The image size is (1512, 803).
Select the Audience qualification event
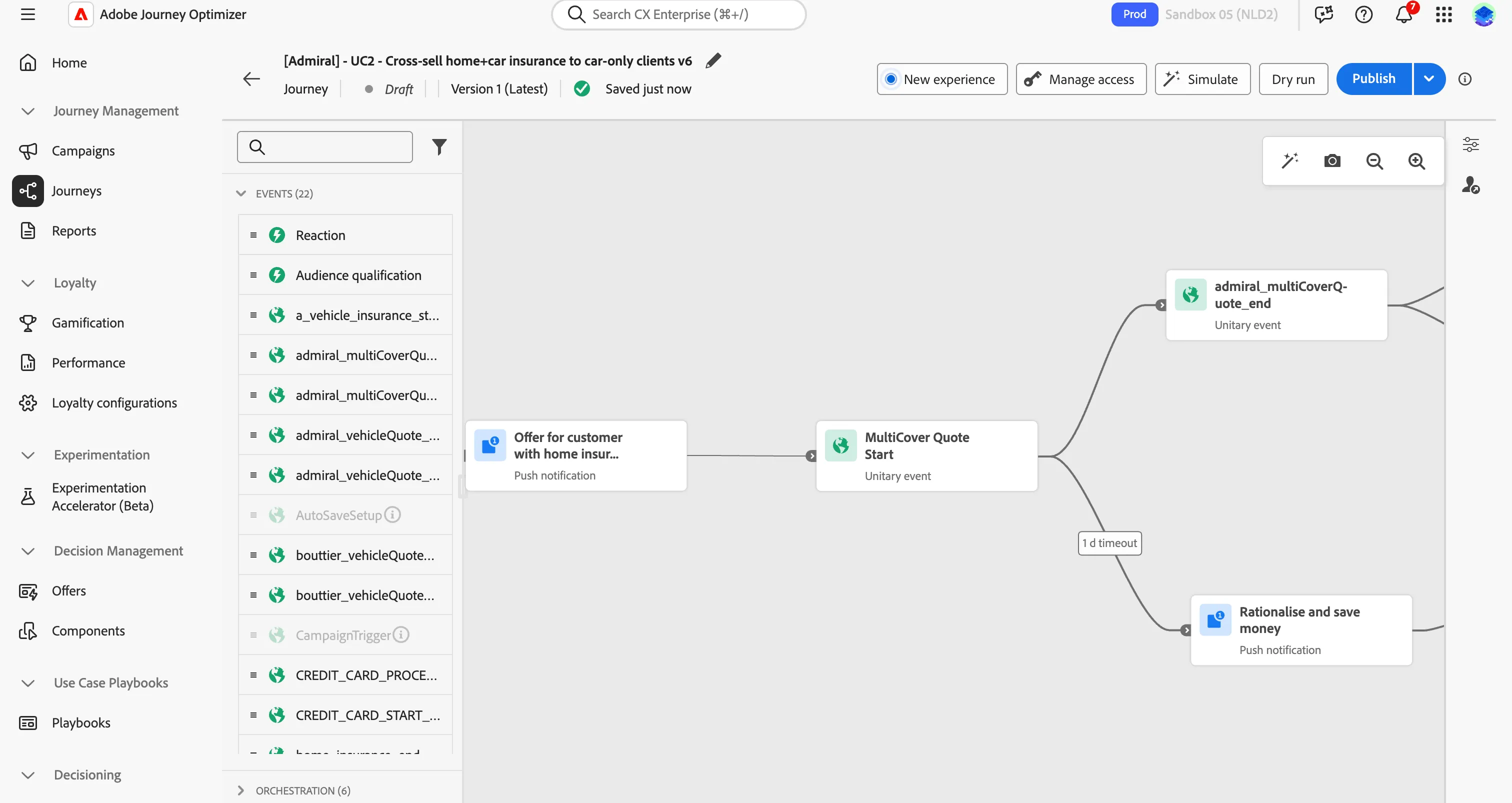coord(345,274)
